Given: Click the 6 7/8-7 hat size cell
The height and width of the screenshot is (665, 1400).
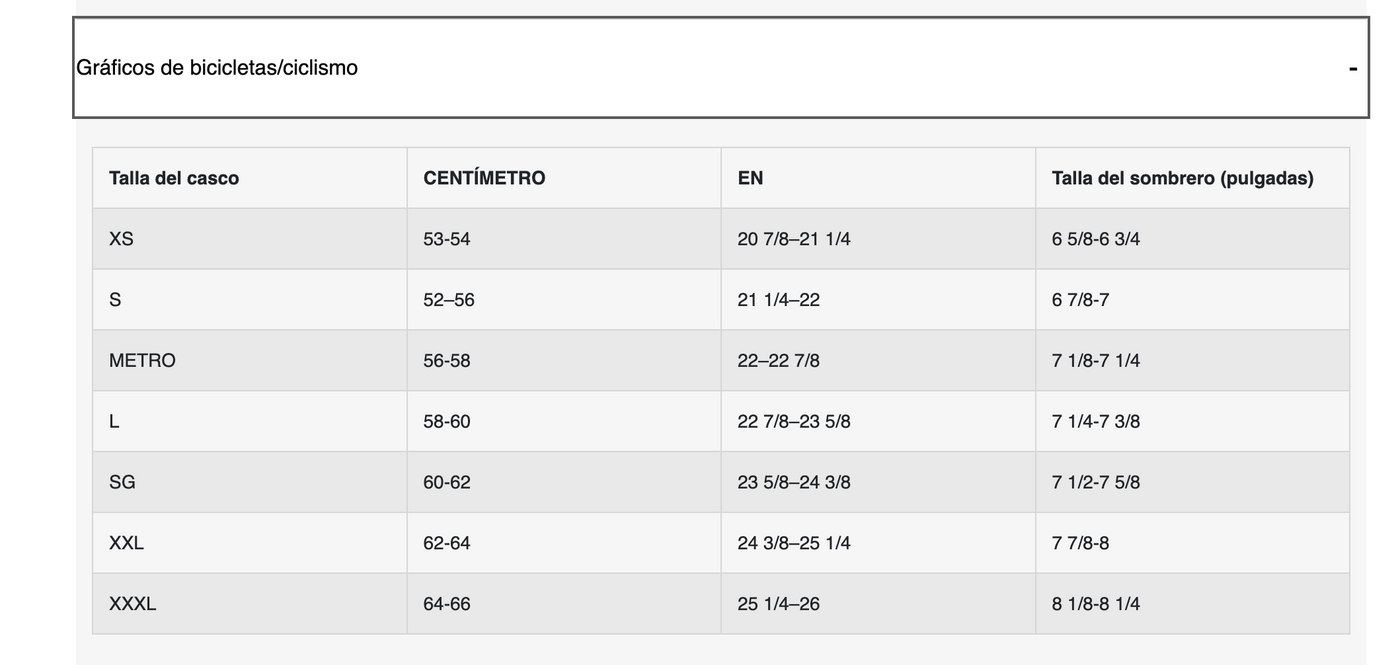Looking at the screenshot, I should (1080, 300).
